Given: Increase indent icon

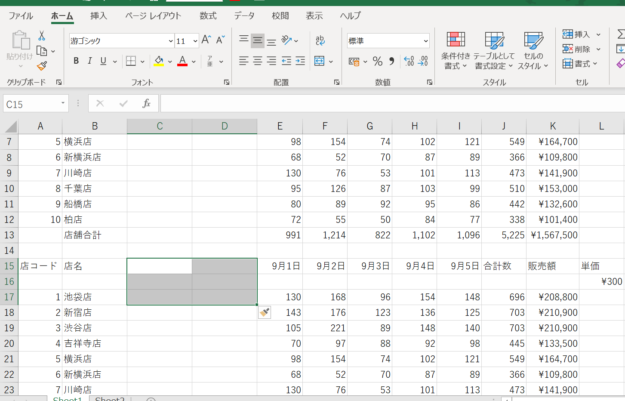Looking at the screenshot, I should 300,61.
